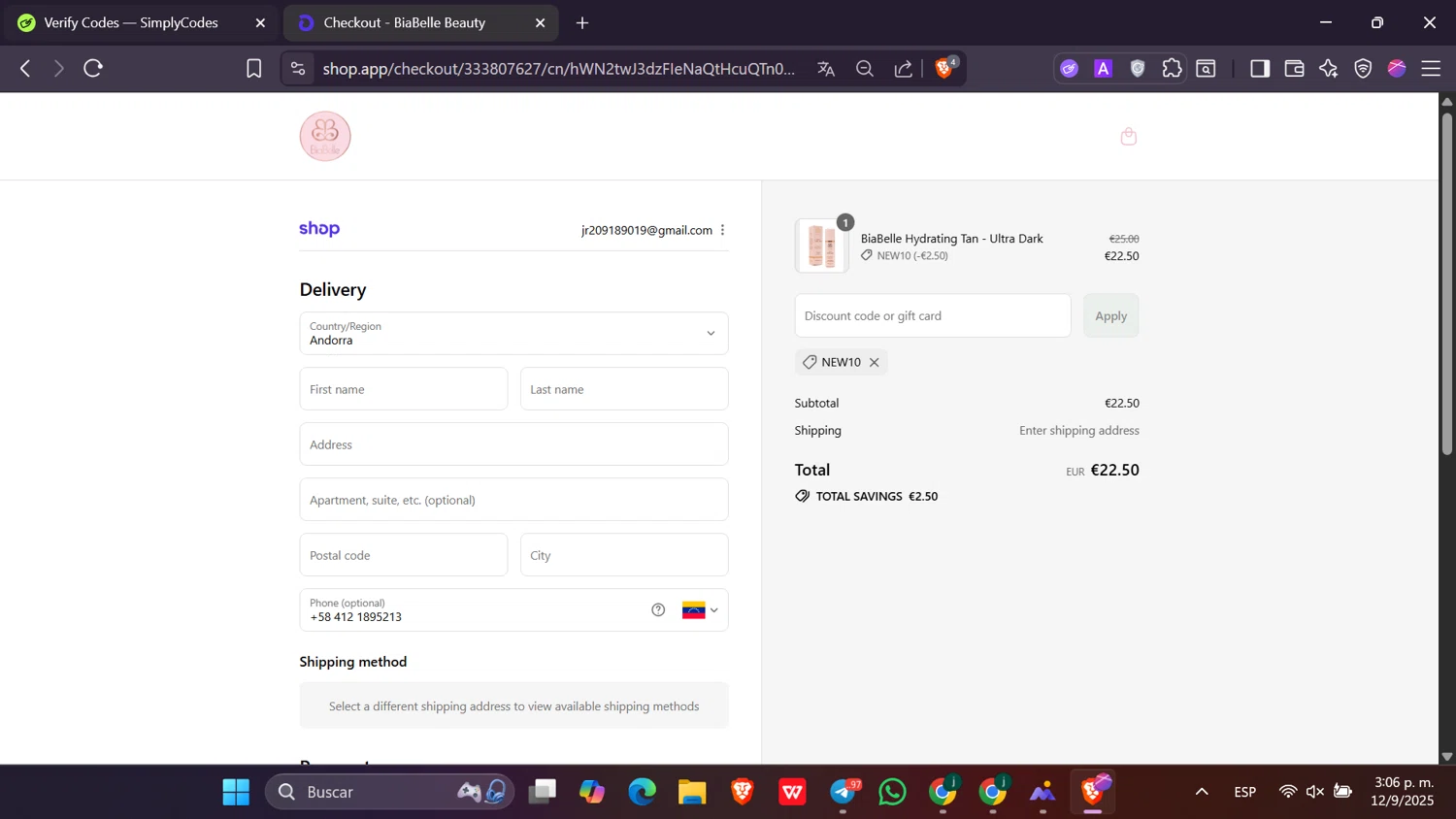Open the phone country flag selector
This screenshot has width=1456, height=819.
700,610
